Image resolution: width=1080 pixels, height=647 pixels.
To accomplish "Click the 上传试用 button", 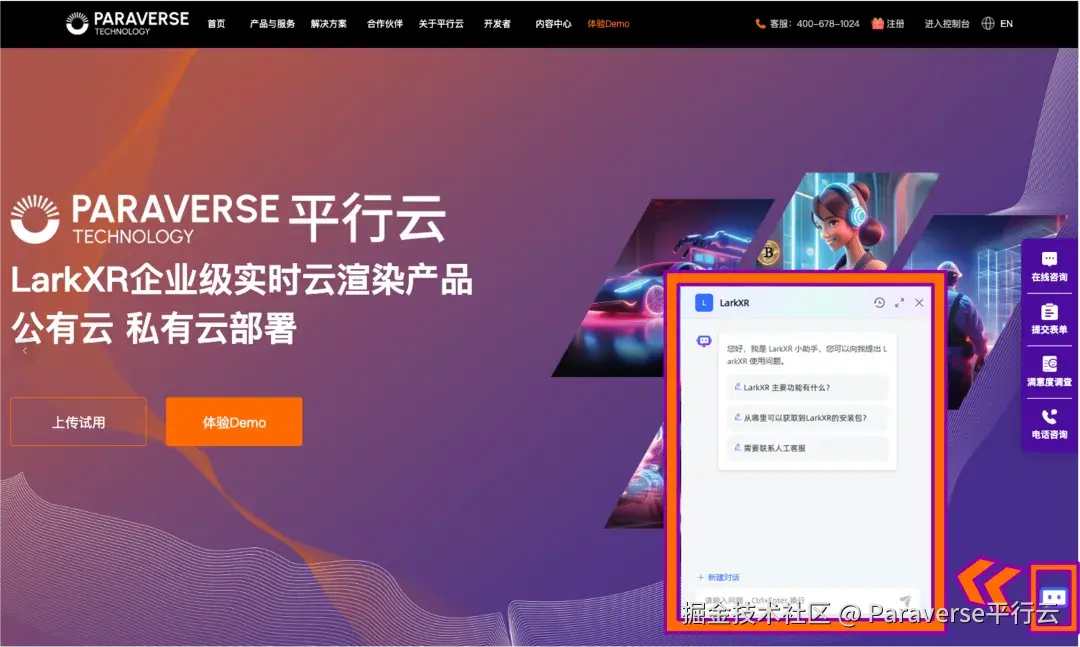I will pyautogui.click(x=78, y=421).
